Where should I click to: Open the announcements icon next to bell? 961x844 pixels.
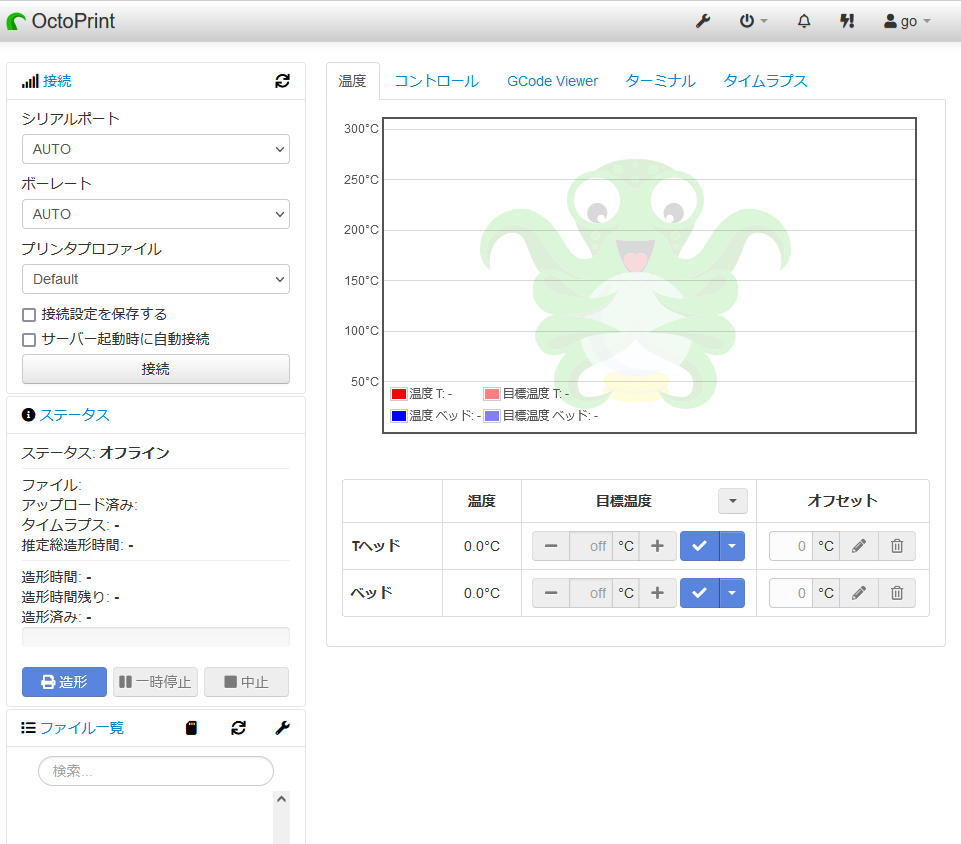(x=847, y=21)
